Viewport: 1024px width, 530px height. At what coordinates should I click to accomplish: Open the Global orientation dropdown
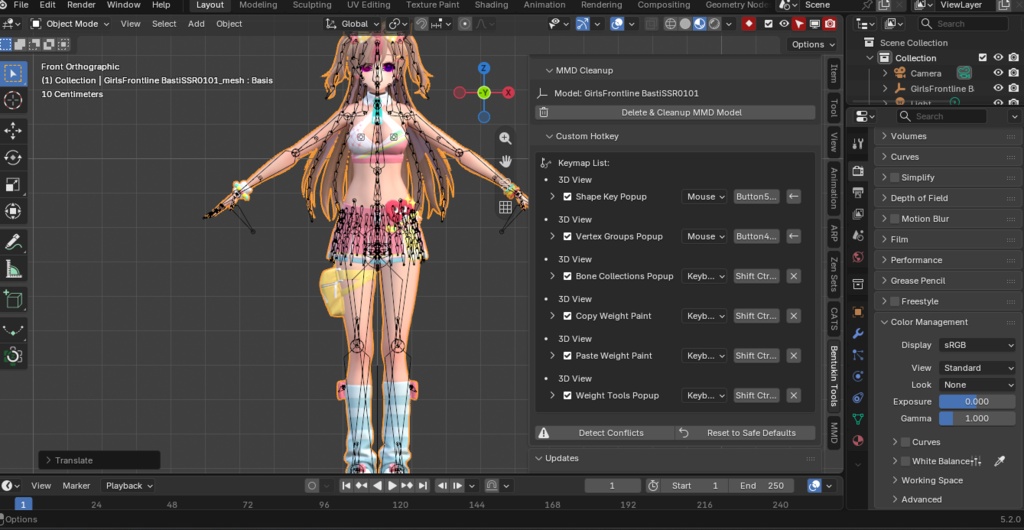(x=352, y=24)
